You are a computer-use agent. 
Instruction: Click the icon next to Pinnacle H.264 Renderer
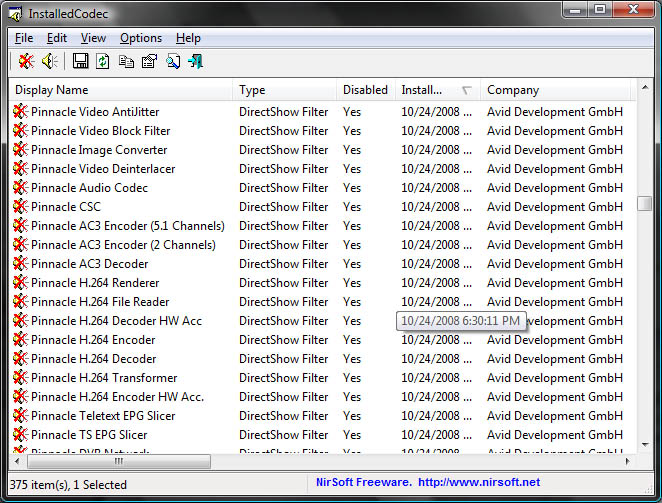[x=20, y=283]
